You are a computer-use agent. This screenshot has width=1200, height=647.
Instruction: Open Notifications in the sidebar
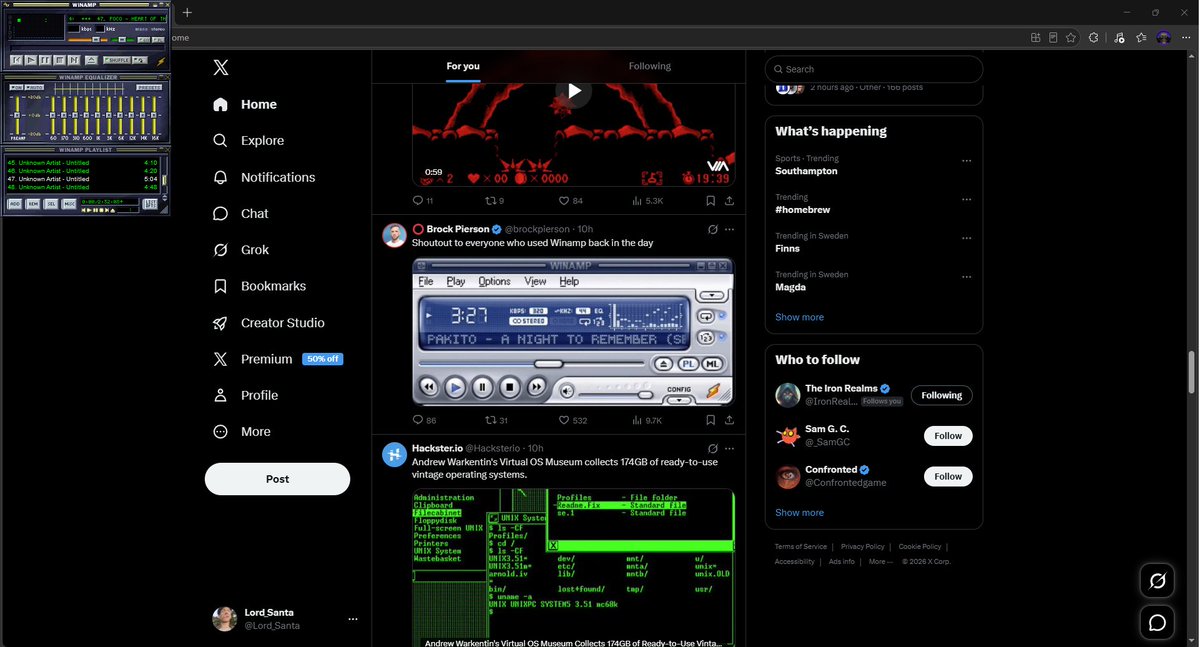[264, 177]
